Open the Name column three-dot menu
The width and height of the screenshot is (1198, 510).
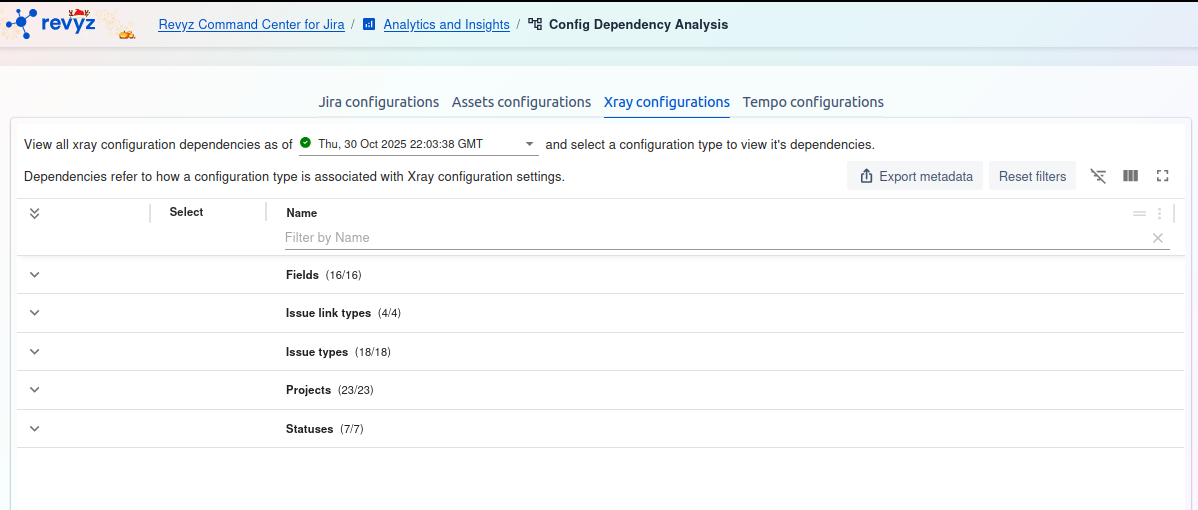(x=1159, y=213)
